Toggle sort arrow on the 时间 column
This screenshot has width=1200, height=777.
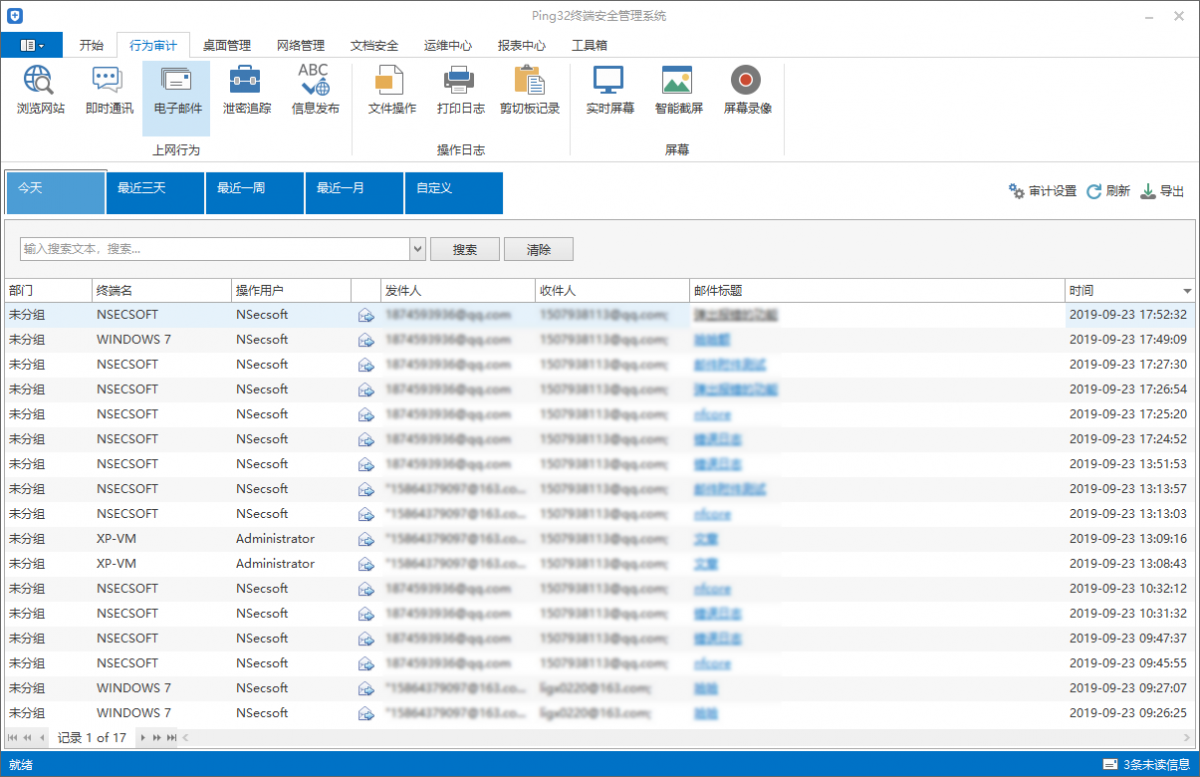(1187, 291)
